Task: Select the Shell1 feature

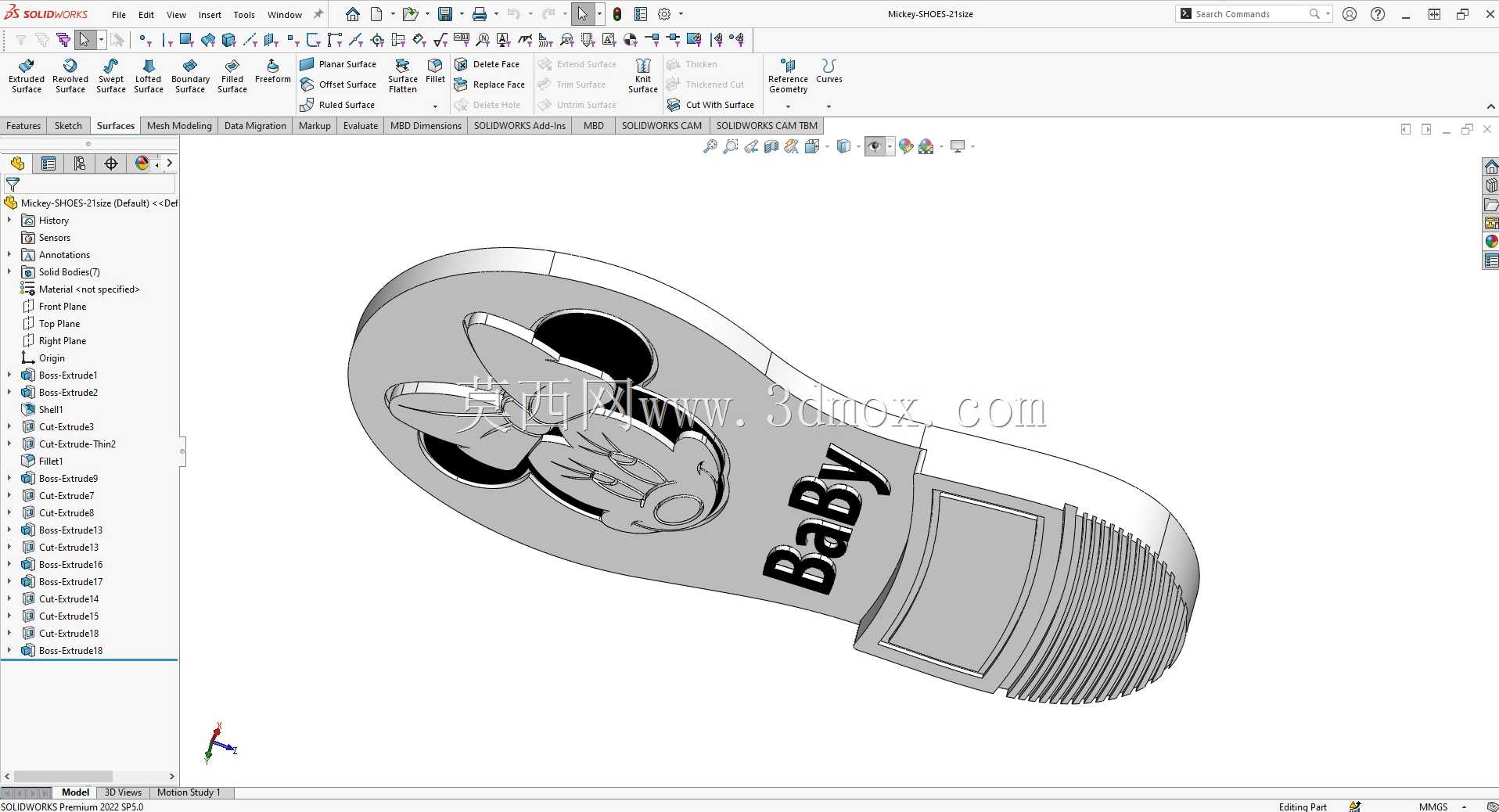Action: tap(42, 410)
